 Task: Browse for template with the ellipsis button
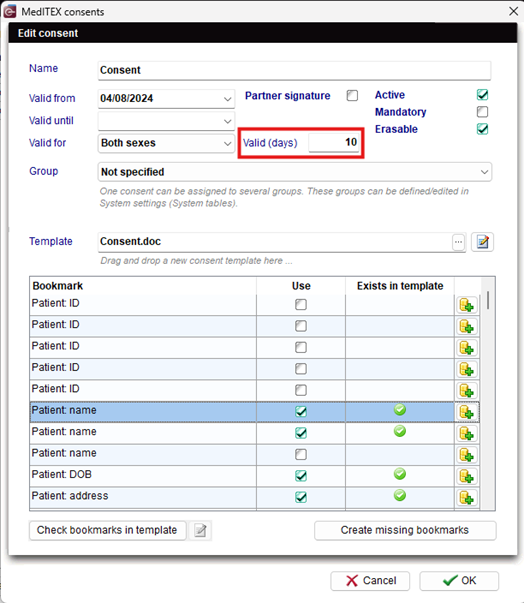click(x=458, y=242)
